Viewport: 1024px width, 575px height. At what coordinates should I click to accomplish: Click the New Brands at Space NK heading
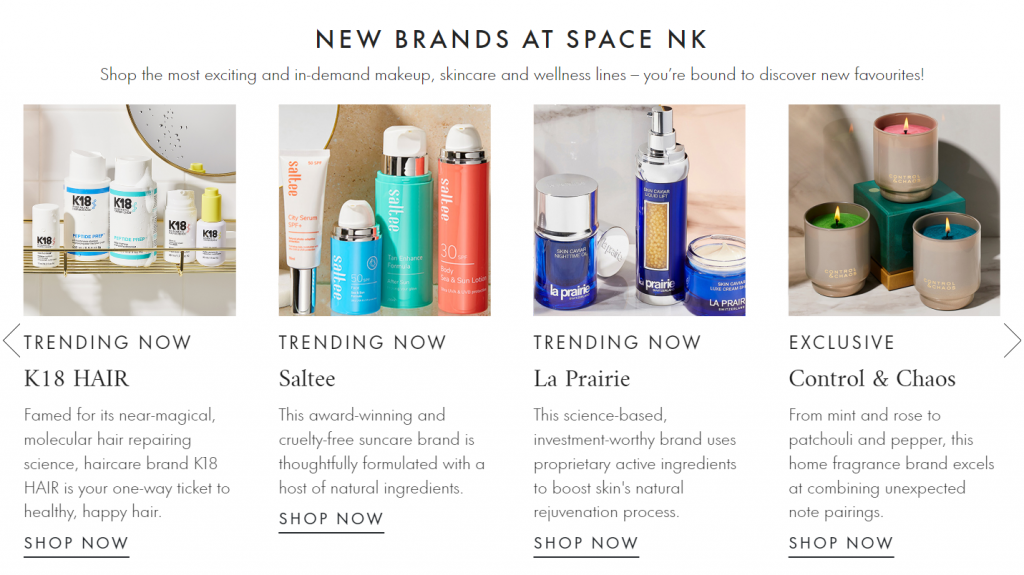[511, 39]
